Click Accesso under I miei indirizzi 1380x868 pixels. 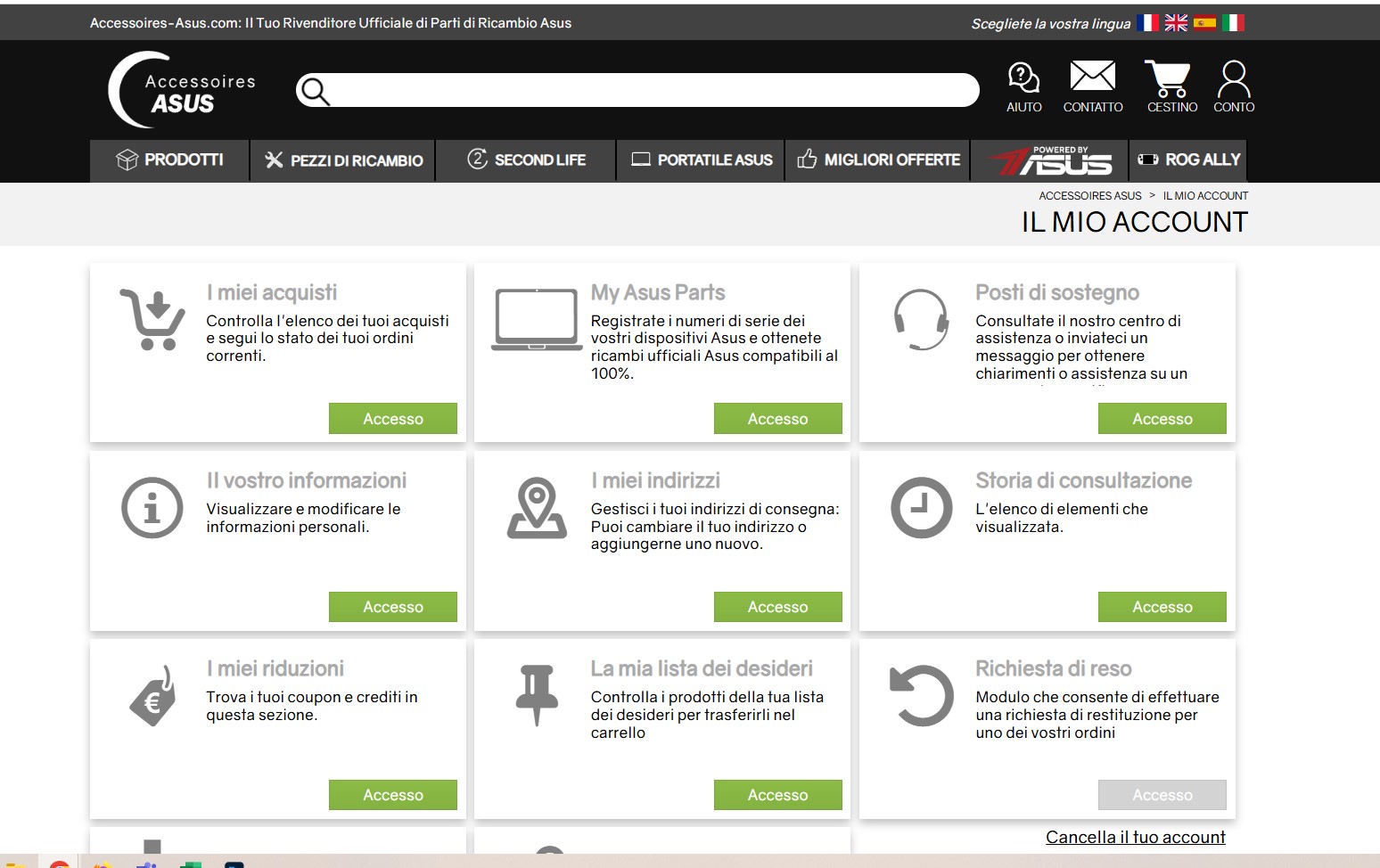point(778,607)
